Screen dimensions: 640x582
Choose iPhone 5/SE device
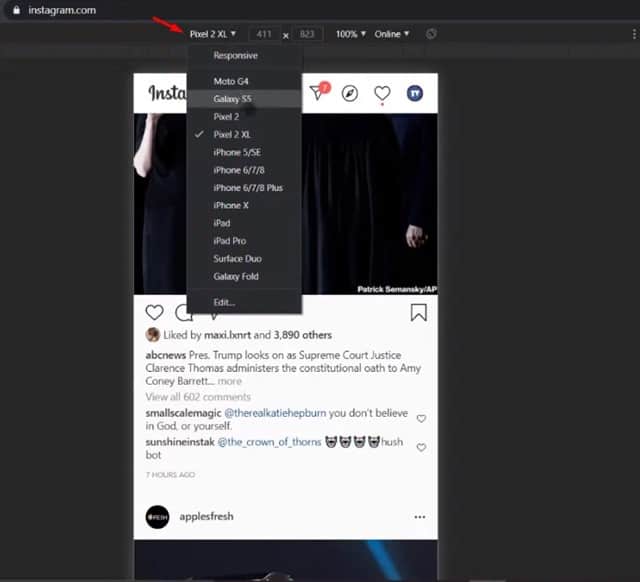pos(244,152)
